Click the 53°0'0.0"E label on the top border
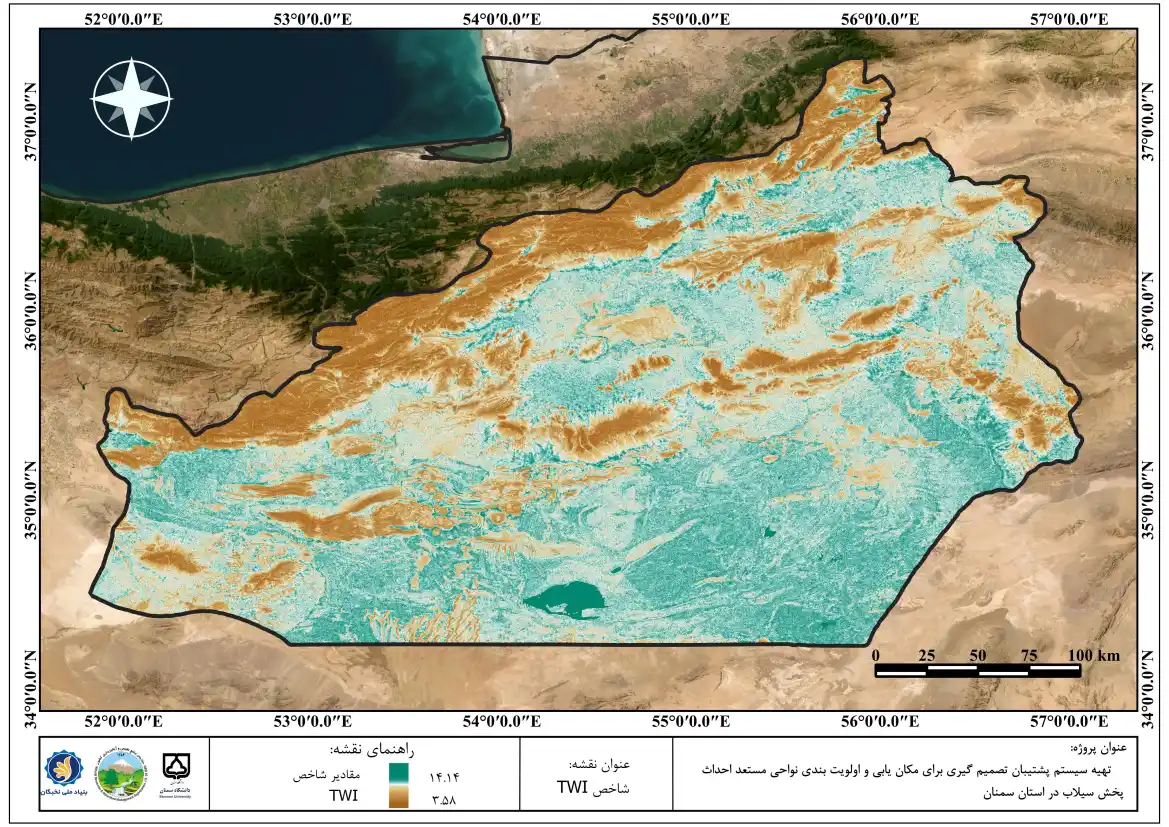This screenshot has height=827, width=1169. [x=312, y=19]
